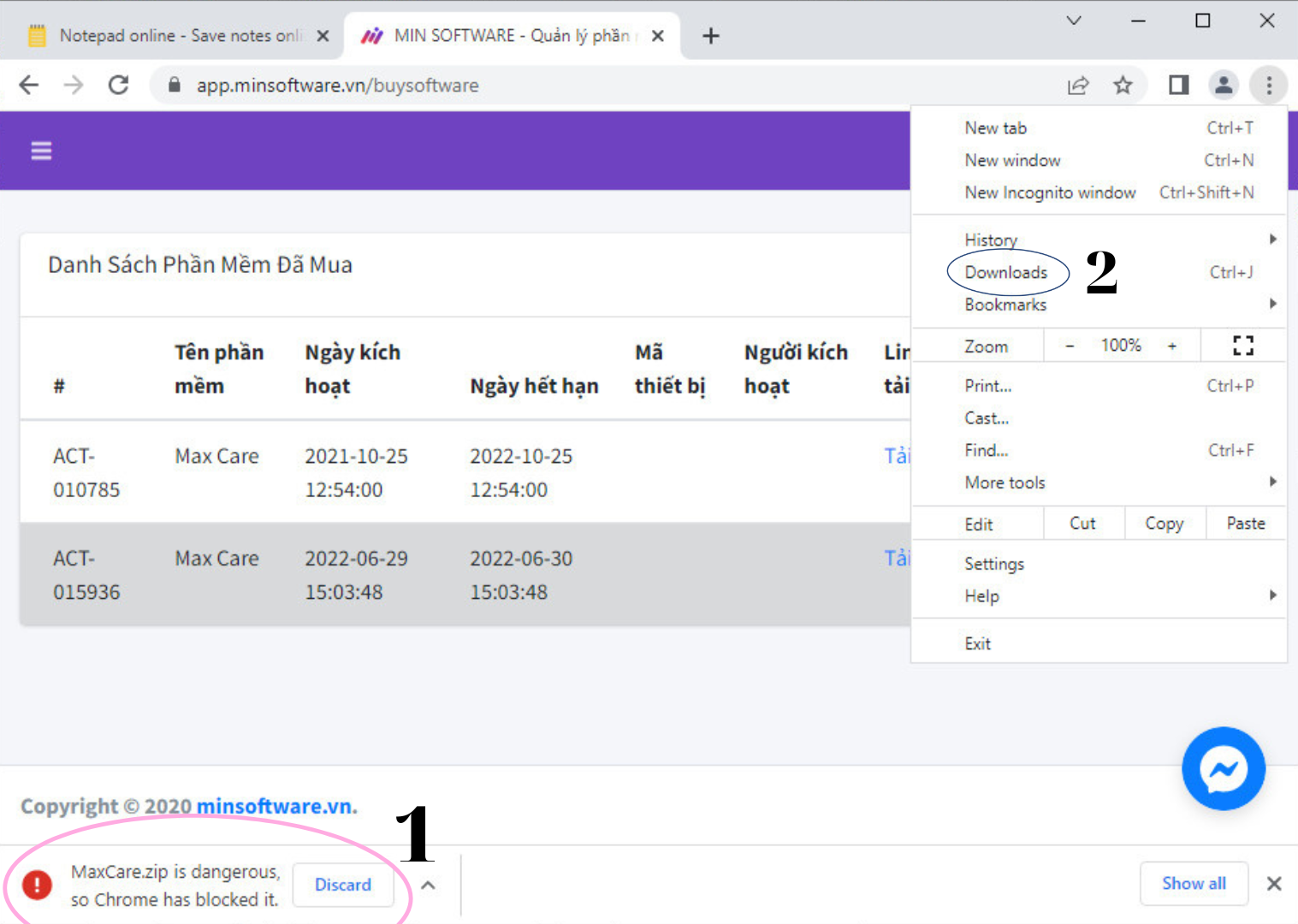The height and width of the screenshot is (924, 1298).
Task: Select Downloads from the Chrome menu
Action: (x=1006, y=272)
